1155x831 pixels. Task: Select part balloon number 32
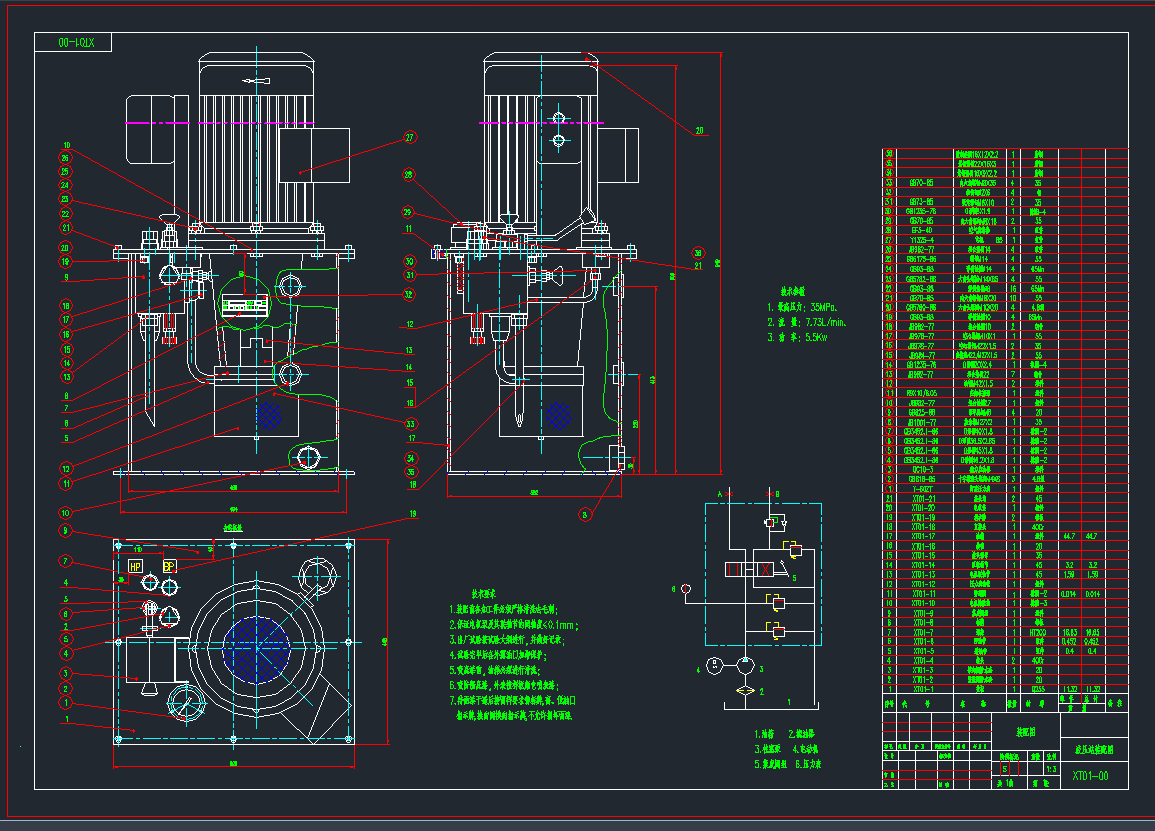[x=409, y=295]
